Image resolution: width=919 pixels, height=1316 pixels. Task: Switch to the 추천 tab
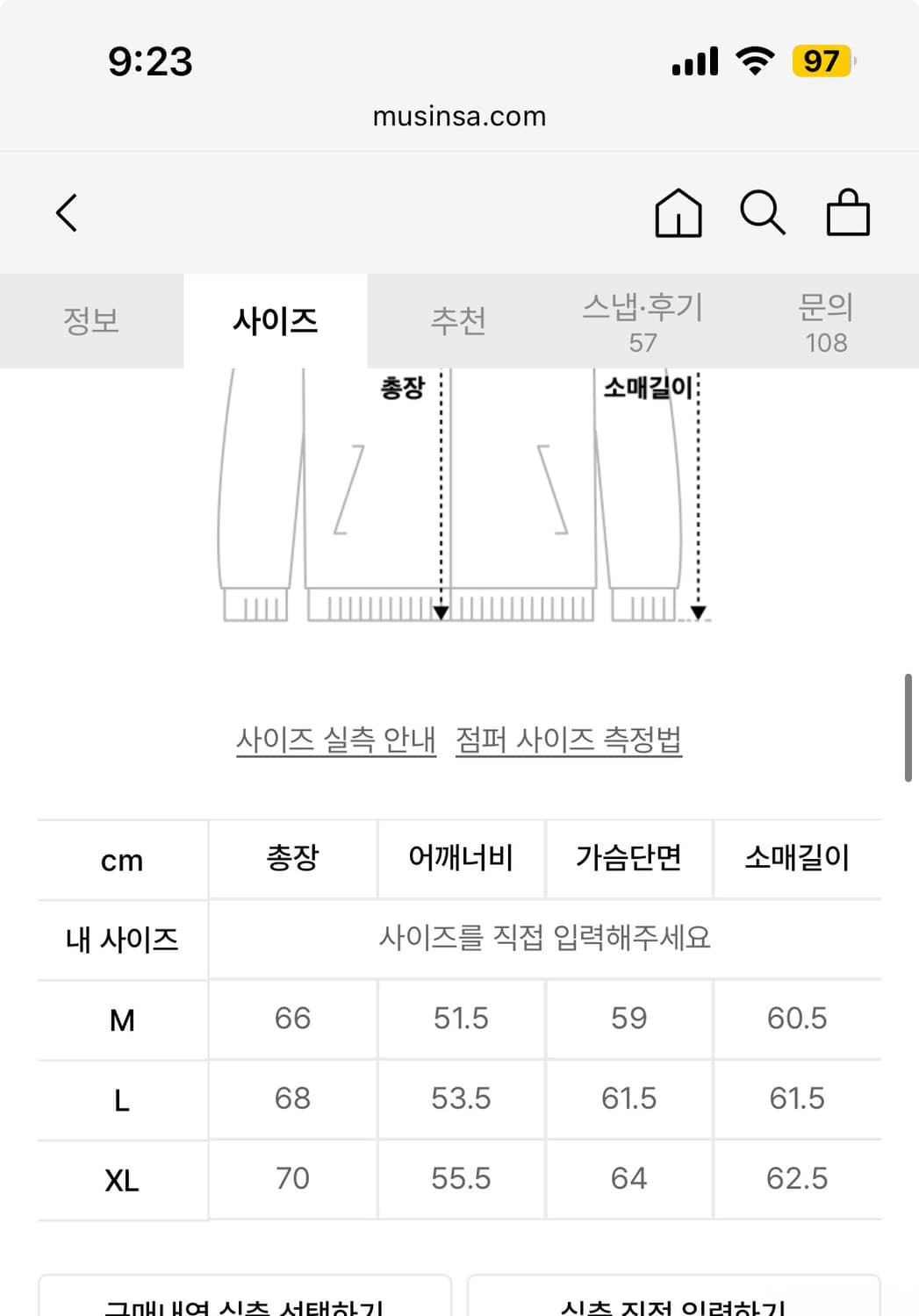tap(459, 321)
